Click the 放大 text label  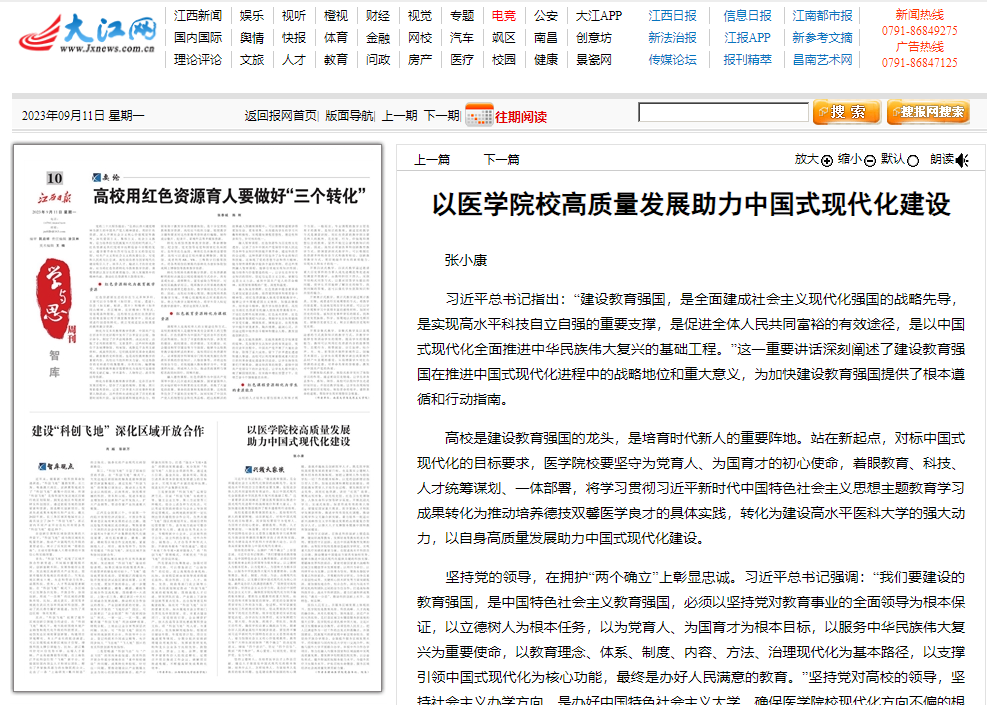(x=806, y=159)
